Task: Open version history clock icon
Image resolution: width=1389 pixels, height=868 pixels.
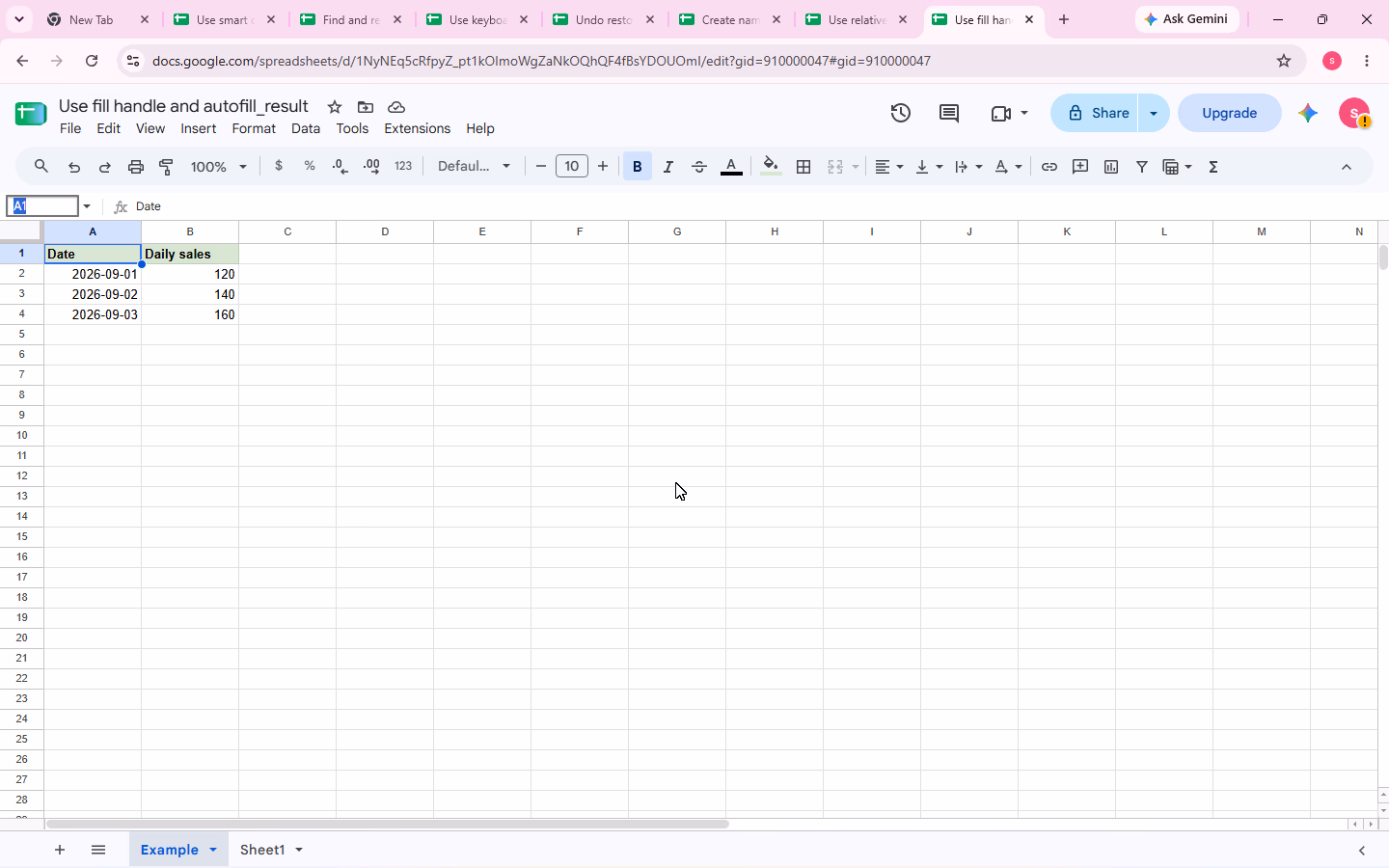Action: pyautogui.click(x=901, y=113)
